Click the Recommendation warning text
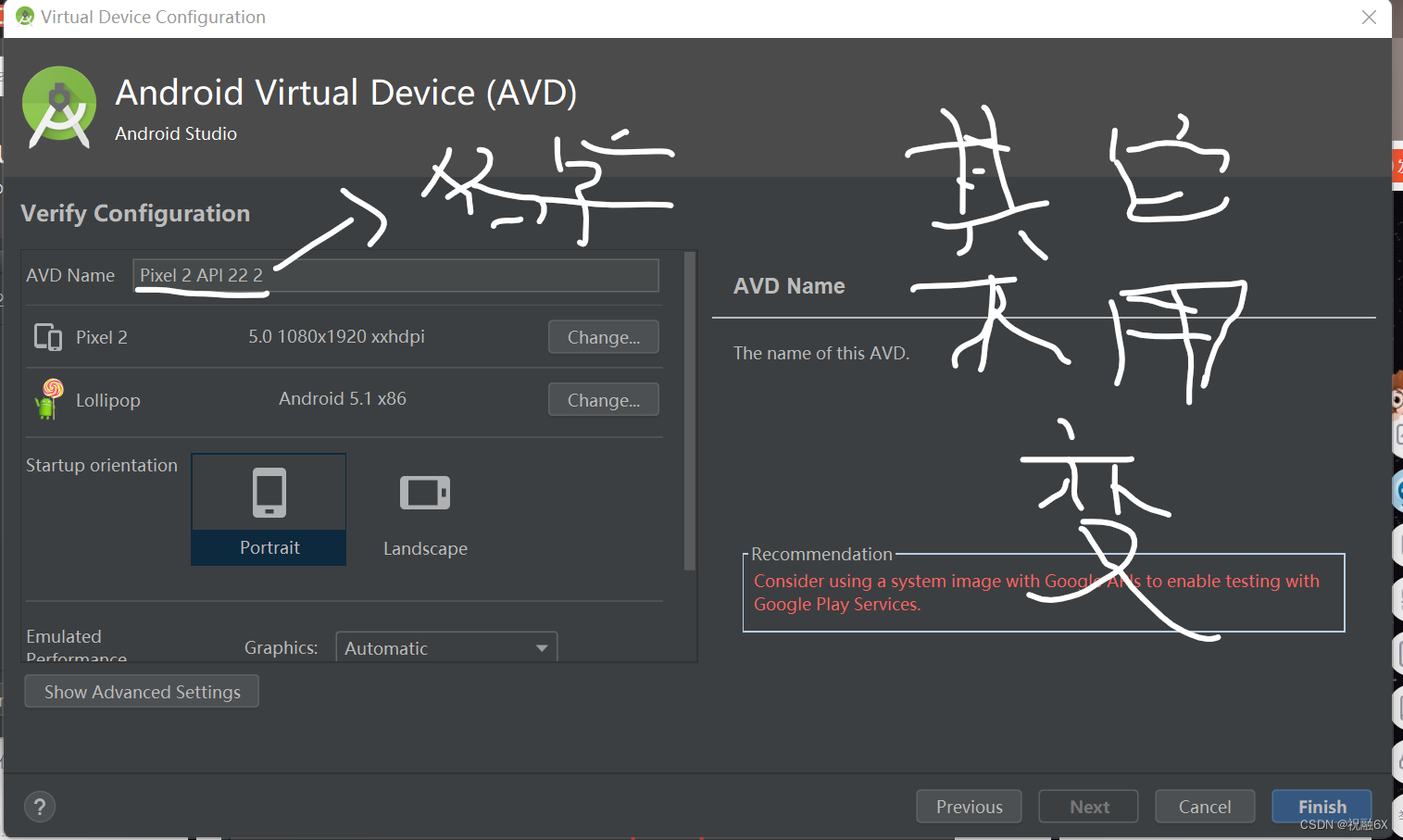 (x=1036, y=593)
